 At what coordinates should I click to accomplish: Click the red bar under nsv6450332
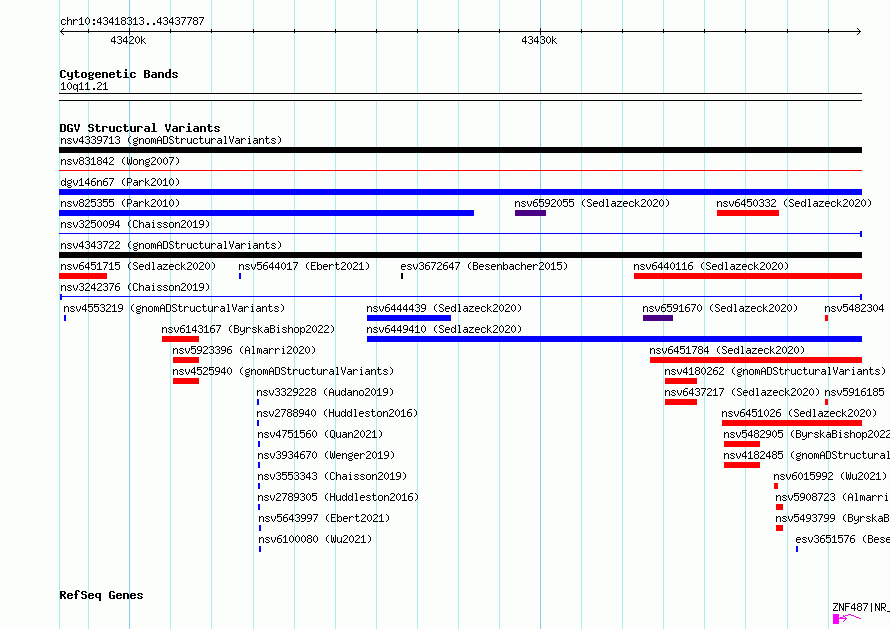[748, 213]
